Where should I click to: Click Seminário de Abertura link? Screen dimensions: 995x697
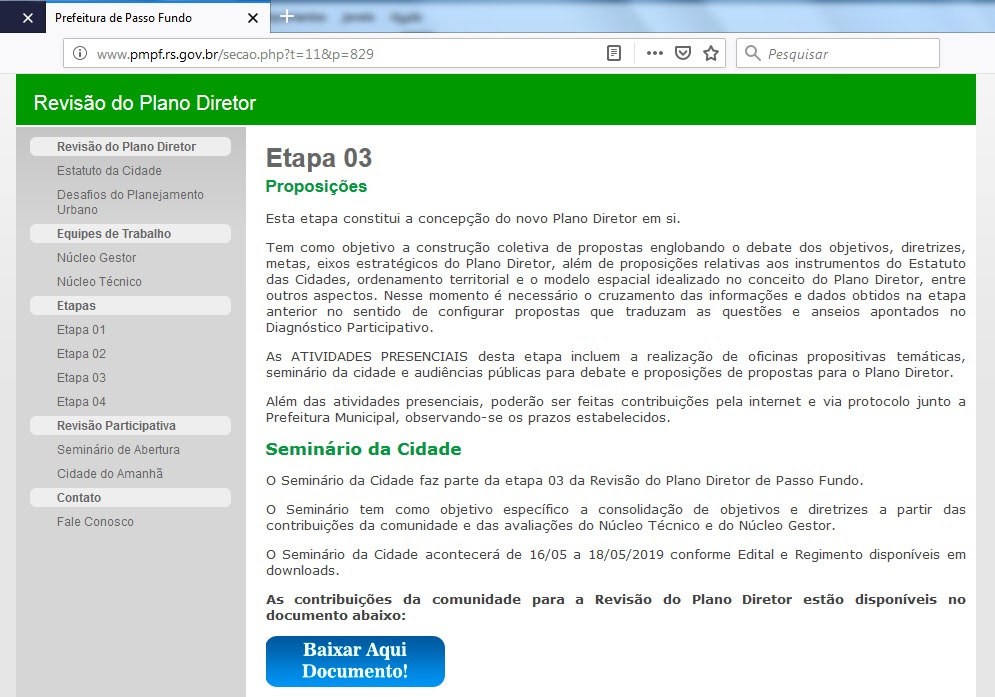(x=118, y=450)
